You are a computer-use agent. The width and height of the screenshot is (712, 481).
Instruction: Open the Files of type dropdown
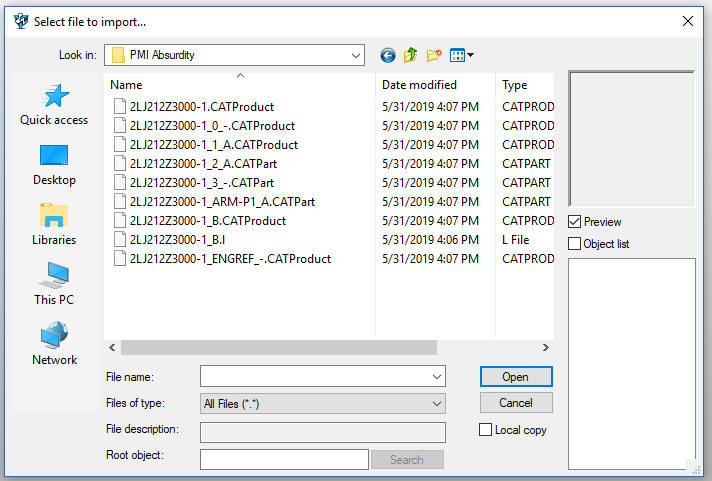437,404
